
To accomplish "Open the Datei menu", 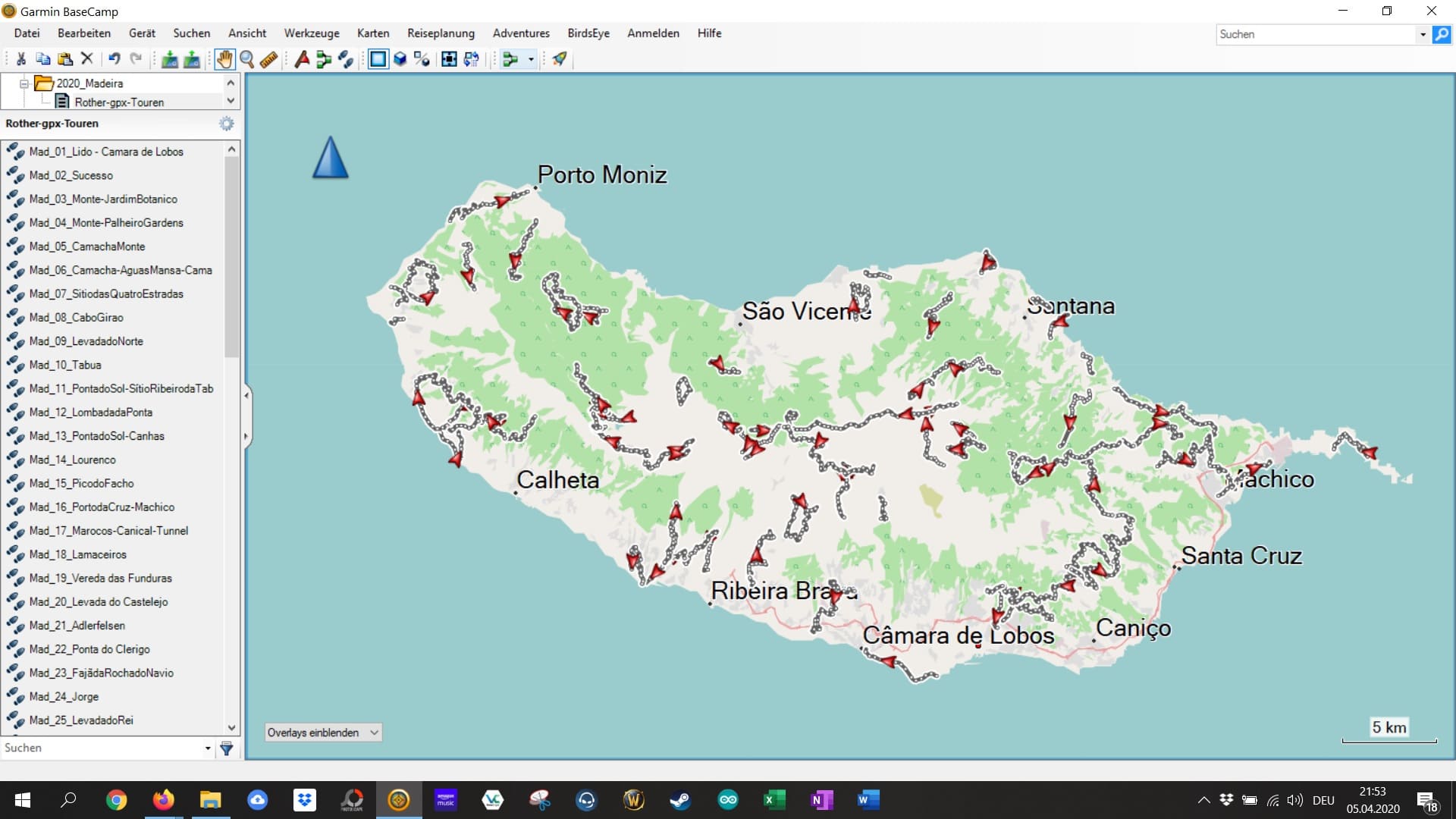I will 27,33.
